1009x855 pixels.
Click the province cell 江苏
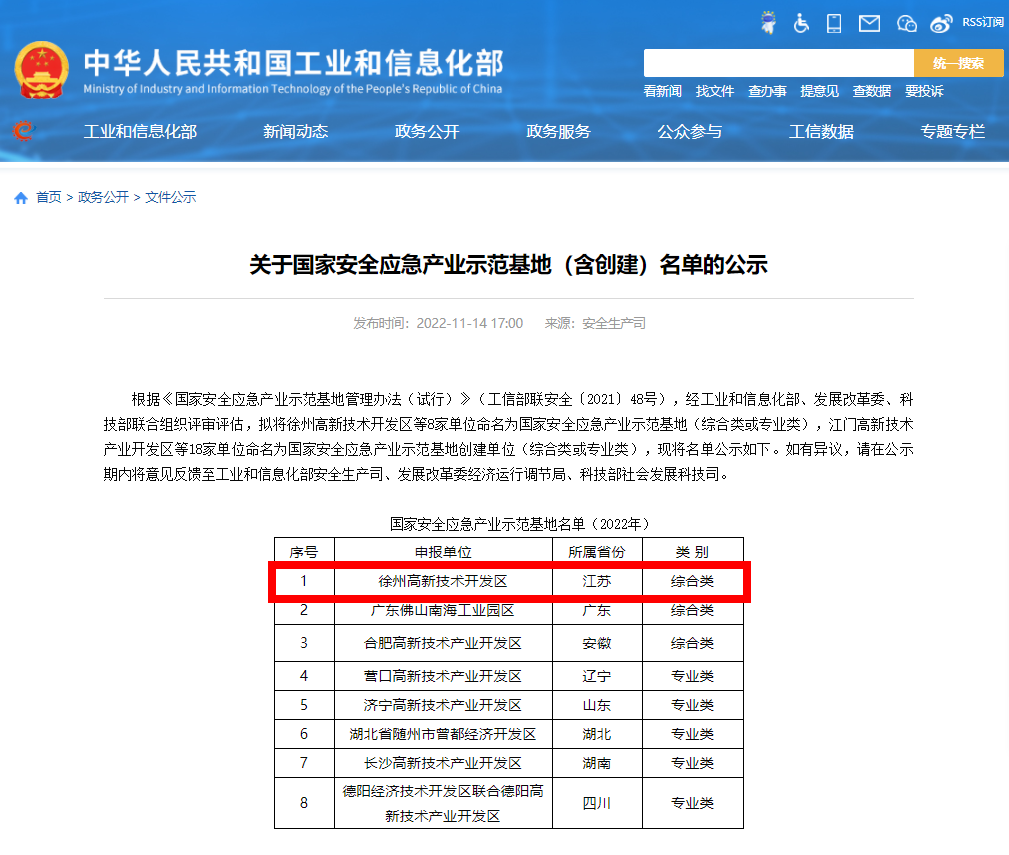coord(597,582)
